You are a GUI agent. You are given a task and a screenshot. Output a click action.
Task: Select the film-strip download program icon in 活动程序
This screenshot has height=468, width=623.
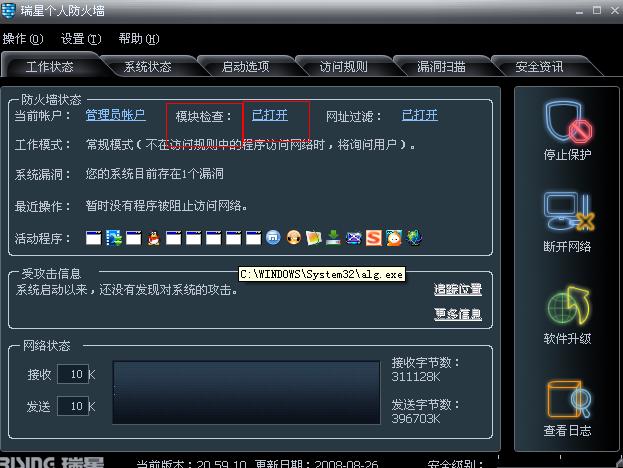tap(114, 238)
